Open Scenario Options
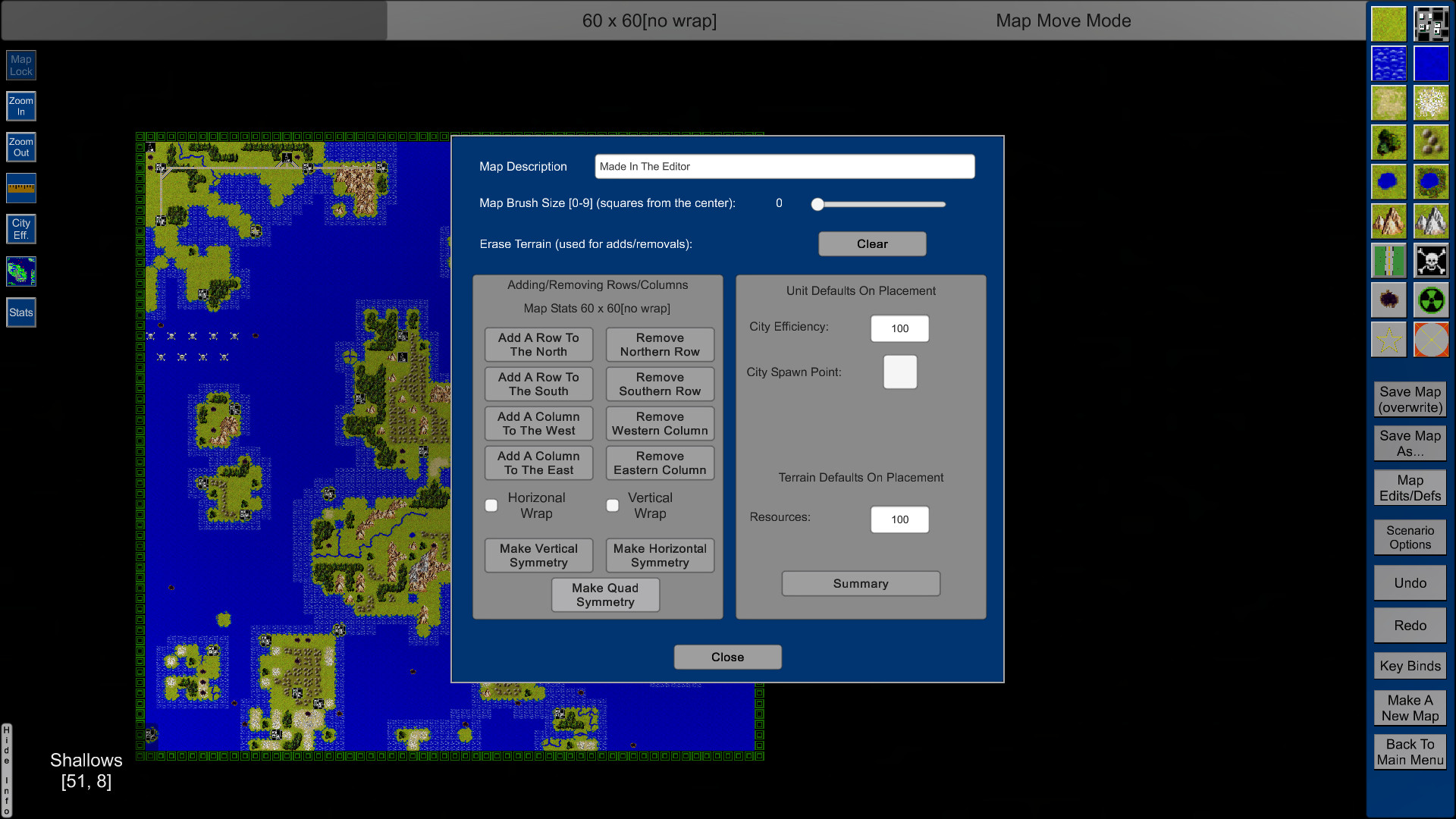Viewport: 1456px width, 819px height. point(1409,537)
